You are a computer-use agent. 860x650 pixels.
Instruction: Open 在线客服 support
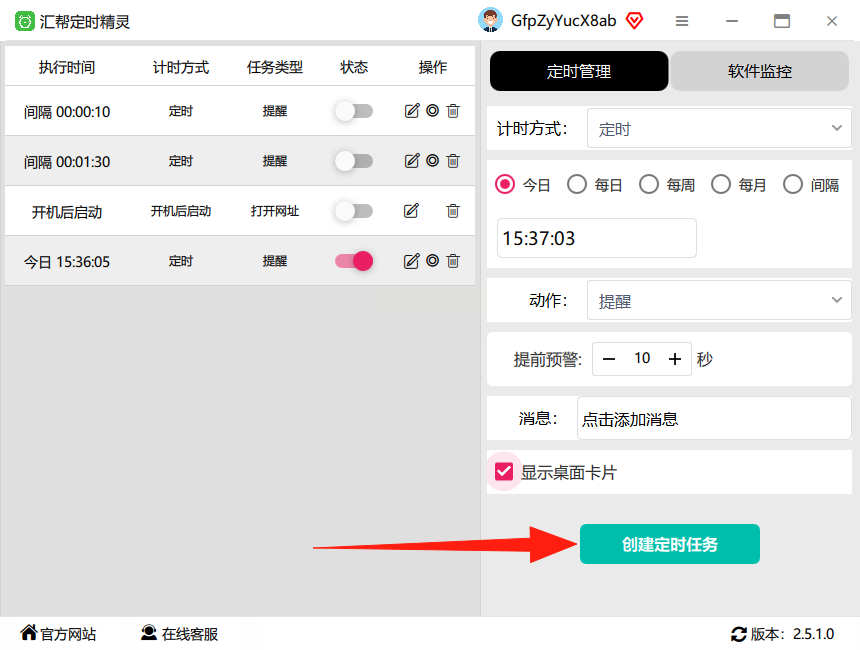[x=179, y=634]
